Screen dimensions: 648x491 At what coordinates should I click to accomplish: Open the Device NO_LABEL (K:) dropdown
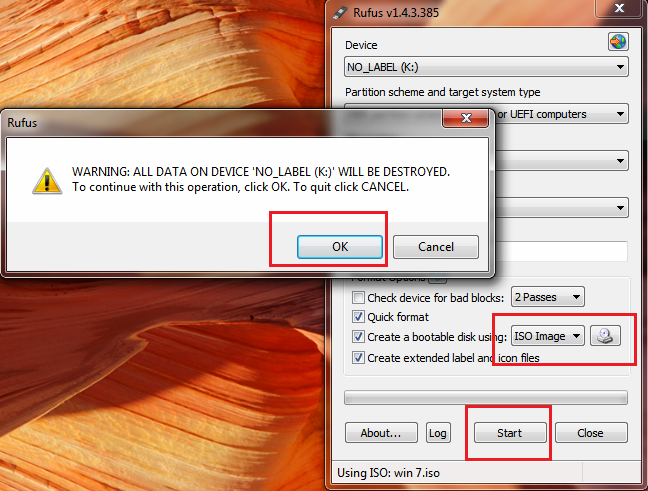pyautogui.click(x=486, y=67)
